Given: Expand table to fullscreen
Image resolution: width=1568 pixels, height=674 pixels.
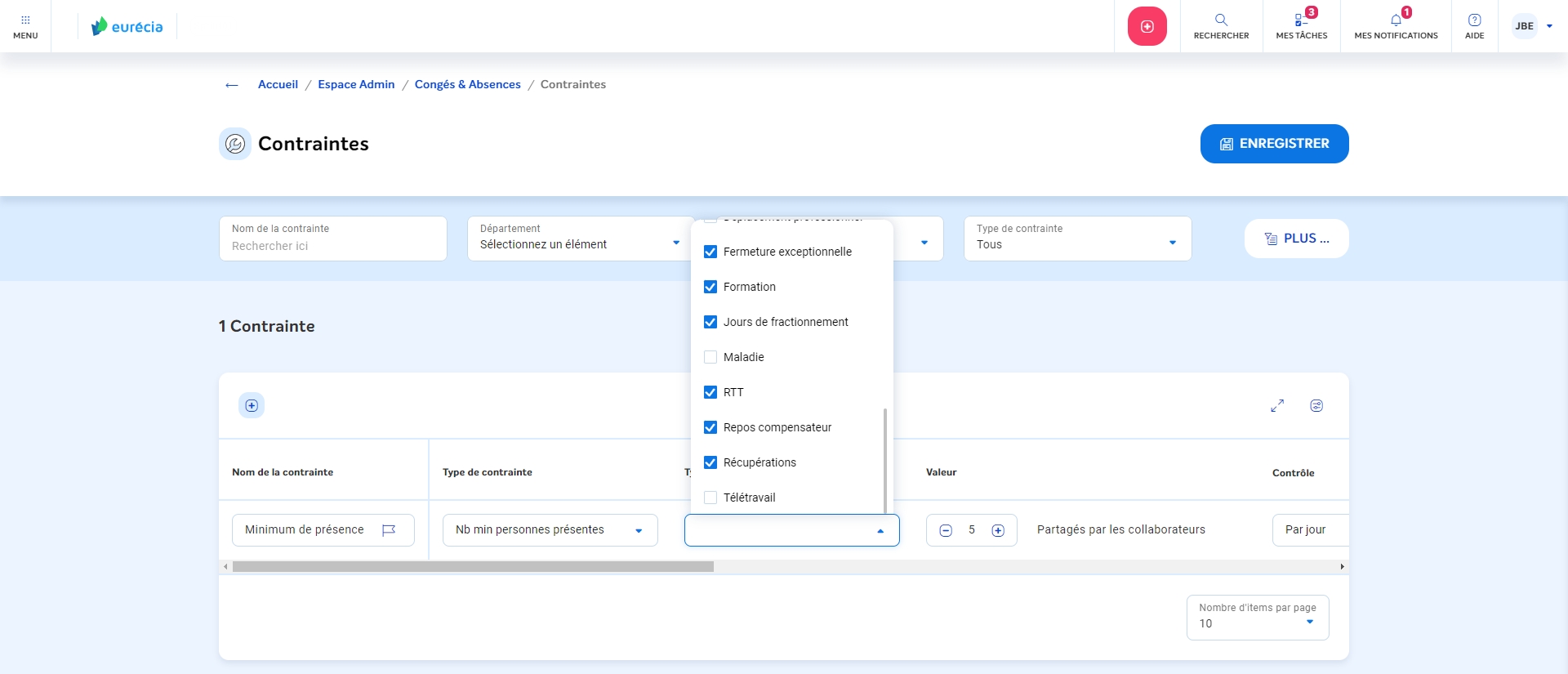Looking at the screenshot, I should (1277, 406).
